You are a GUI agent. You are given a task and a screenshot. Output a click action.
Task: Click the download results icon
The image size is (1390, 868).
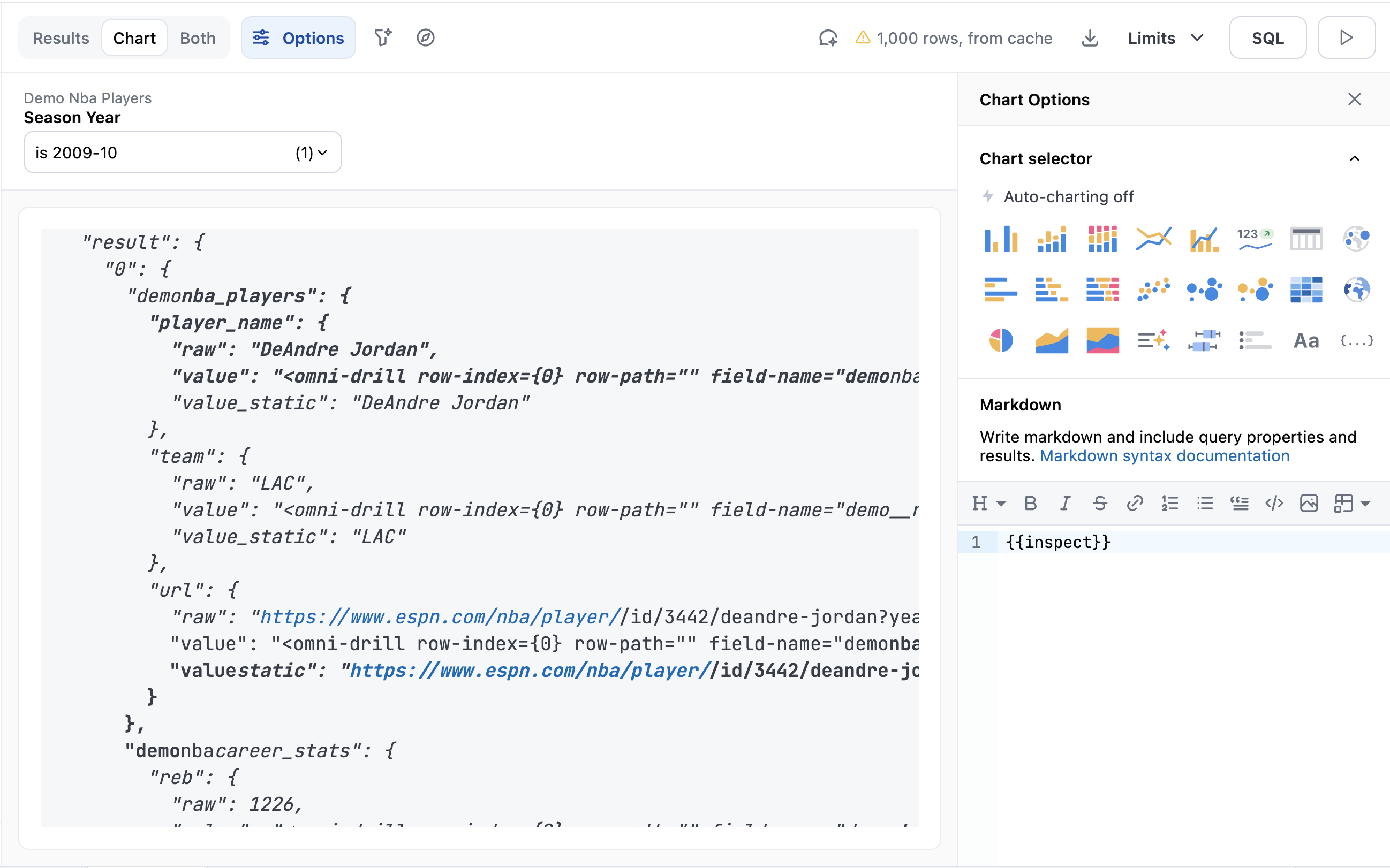[x=1090, y=38]
